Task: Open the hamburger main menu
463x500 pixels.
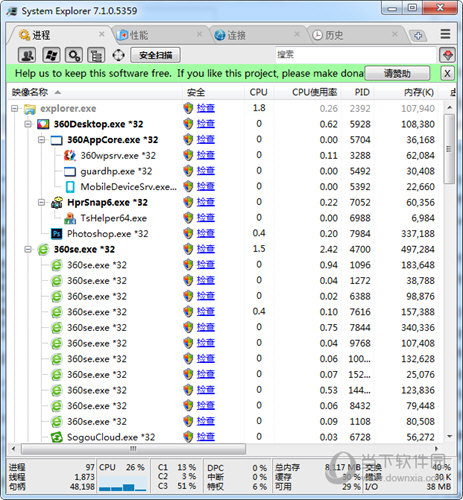Action: point(445,34)
